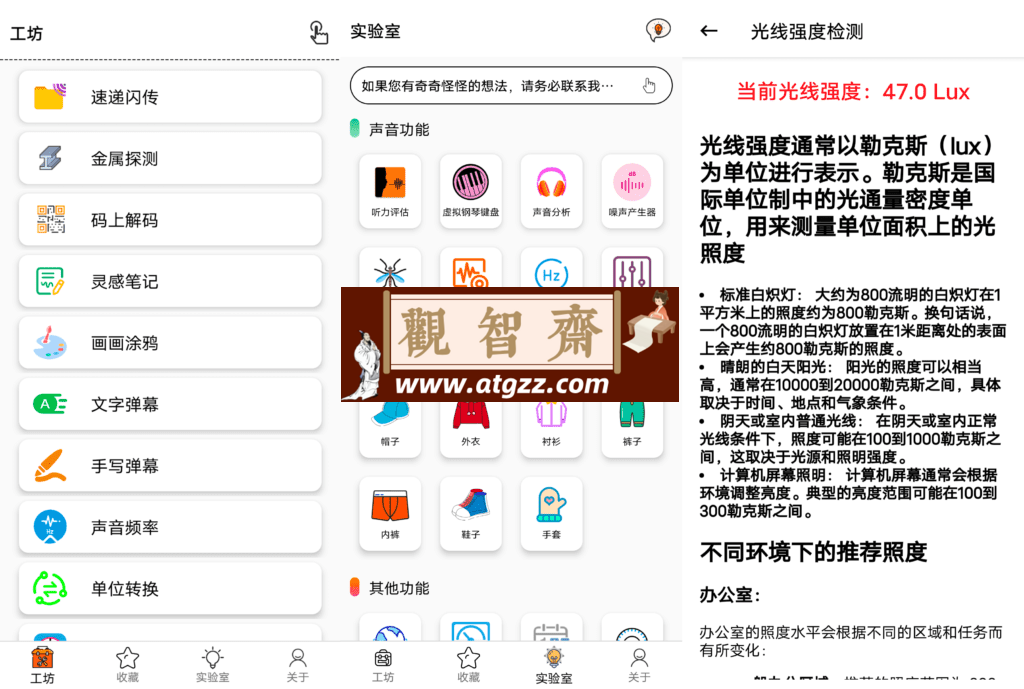Open 文字弹幕 text banner tool
Image resolution: width=1024 pixels, height=689 pixels.
(x=170, y=404)
